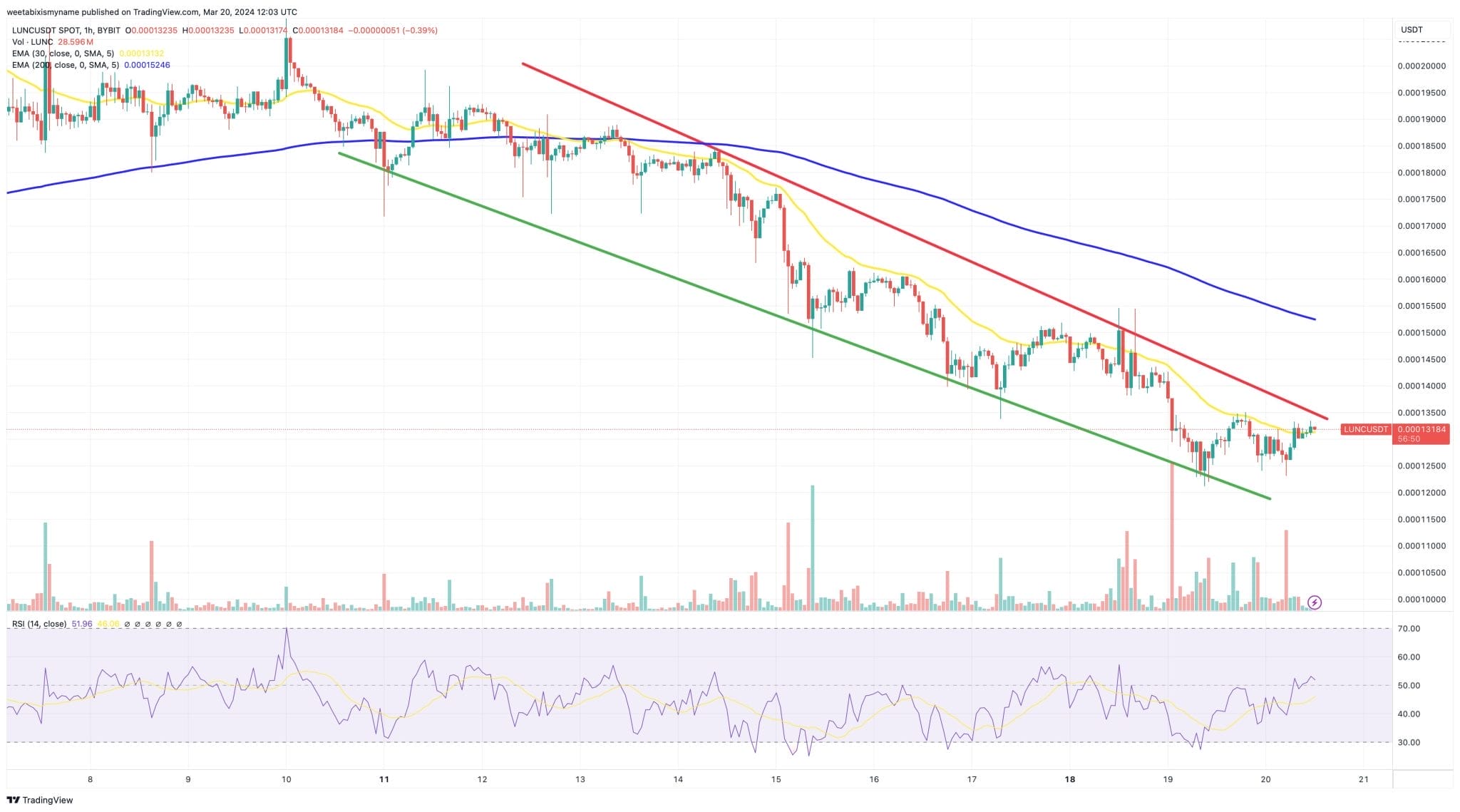This screenshot has width=1460, height=812.
Task: Click date 18 on time axis
Action: point(1069,779)
